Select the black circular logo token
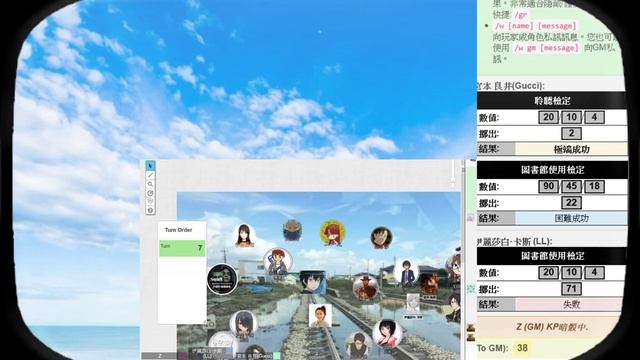This screenshot has width=640, height=360. coord(222,279)
